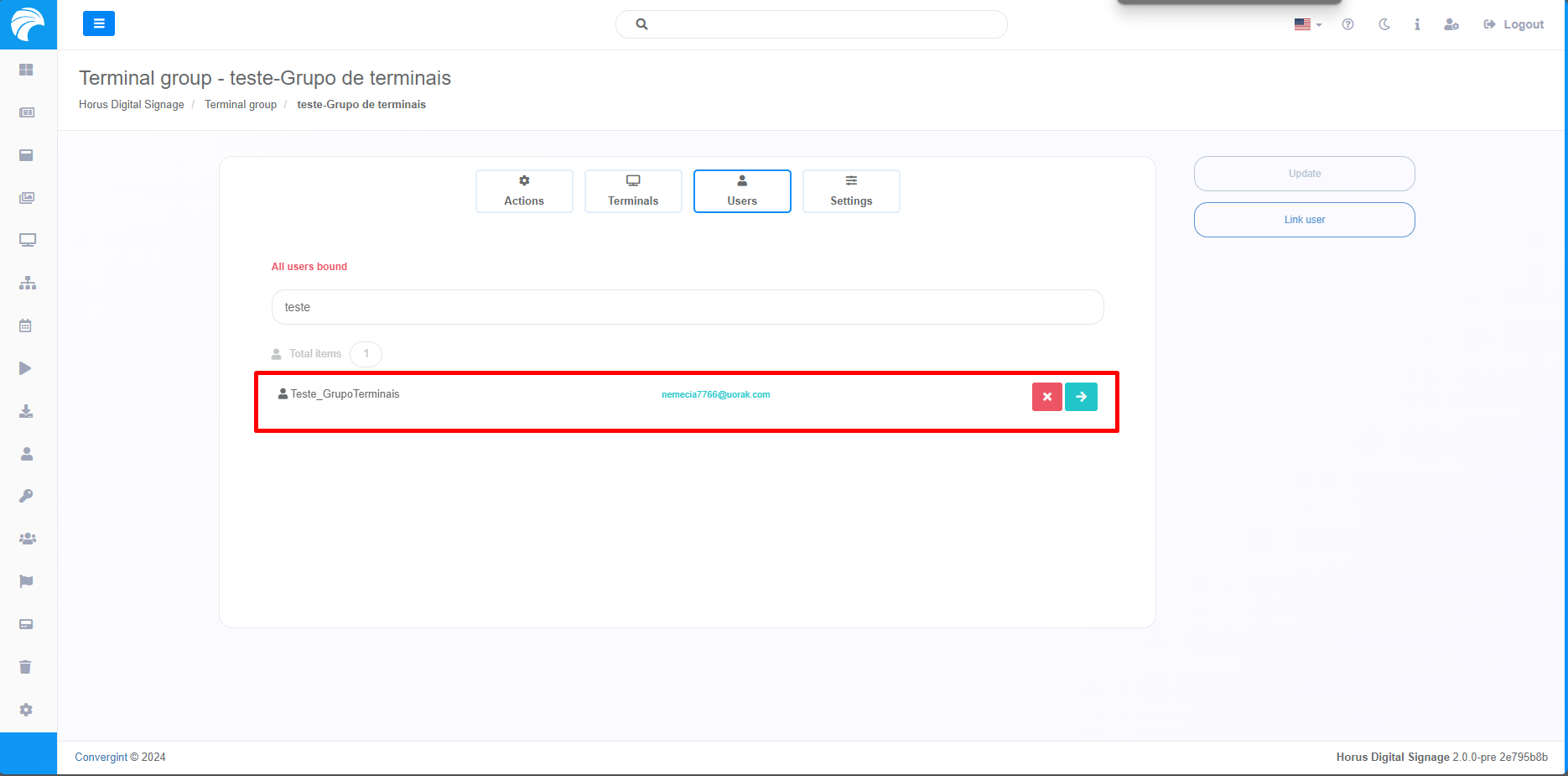
Task: Toggle dark mode moon icon
Action: 1384,24
